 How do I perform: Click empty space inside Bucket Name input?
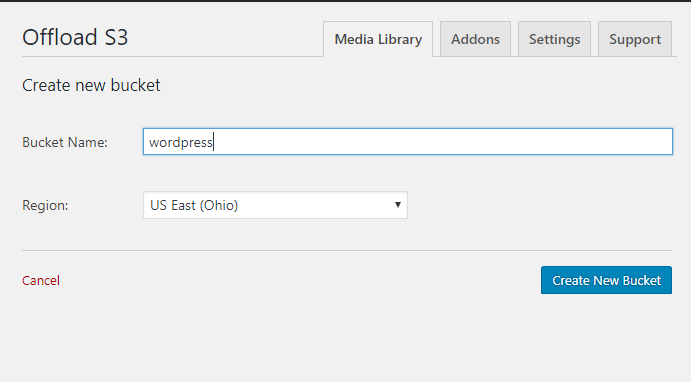point(441,141)
